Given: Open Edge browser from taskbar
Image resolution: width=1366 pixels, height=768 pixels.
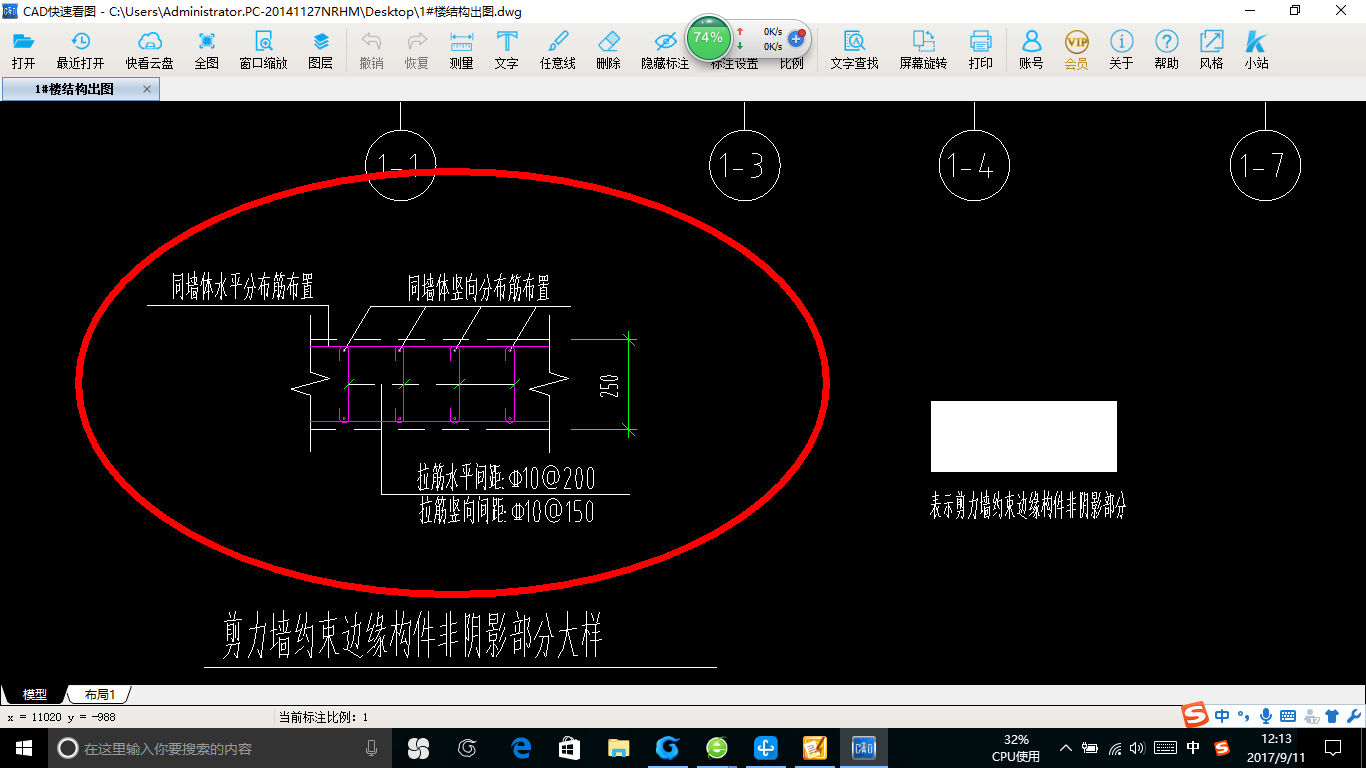Looking at the screenshot, I should (520, 748).
